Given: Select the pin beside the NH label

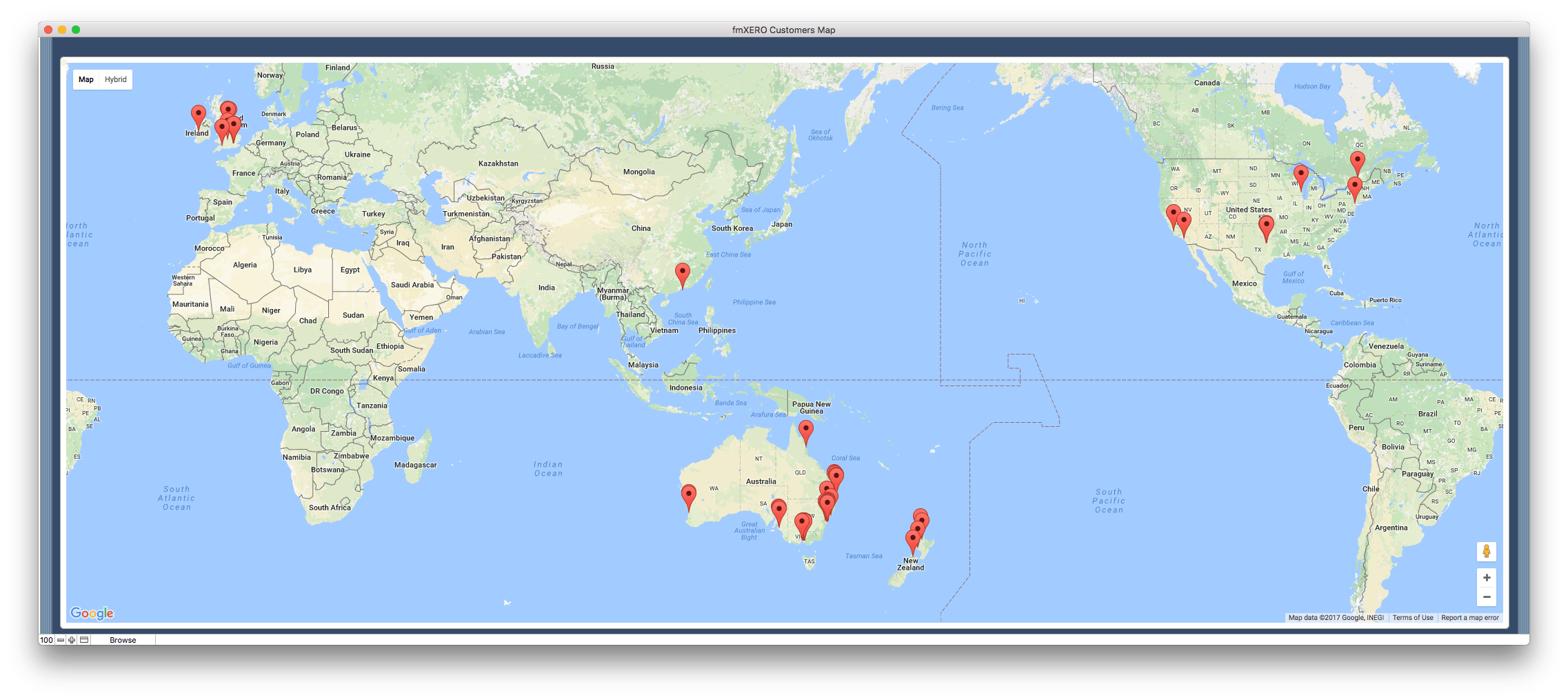Looking at the screenshot, I should [x=1355, y=188].
